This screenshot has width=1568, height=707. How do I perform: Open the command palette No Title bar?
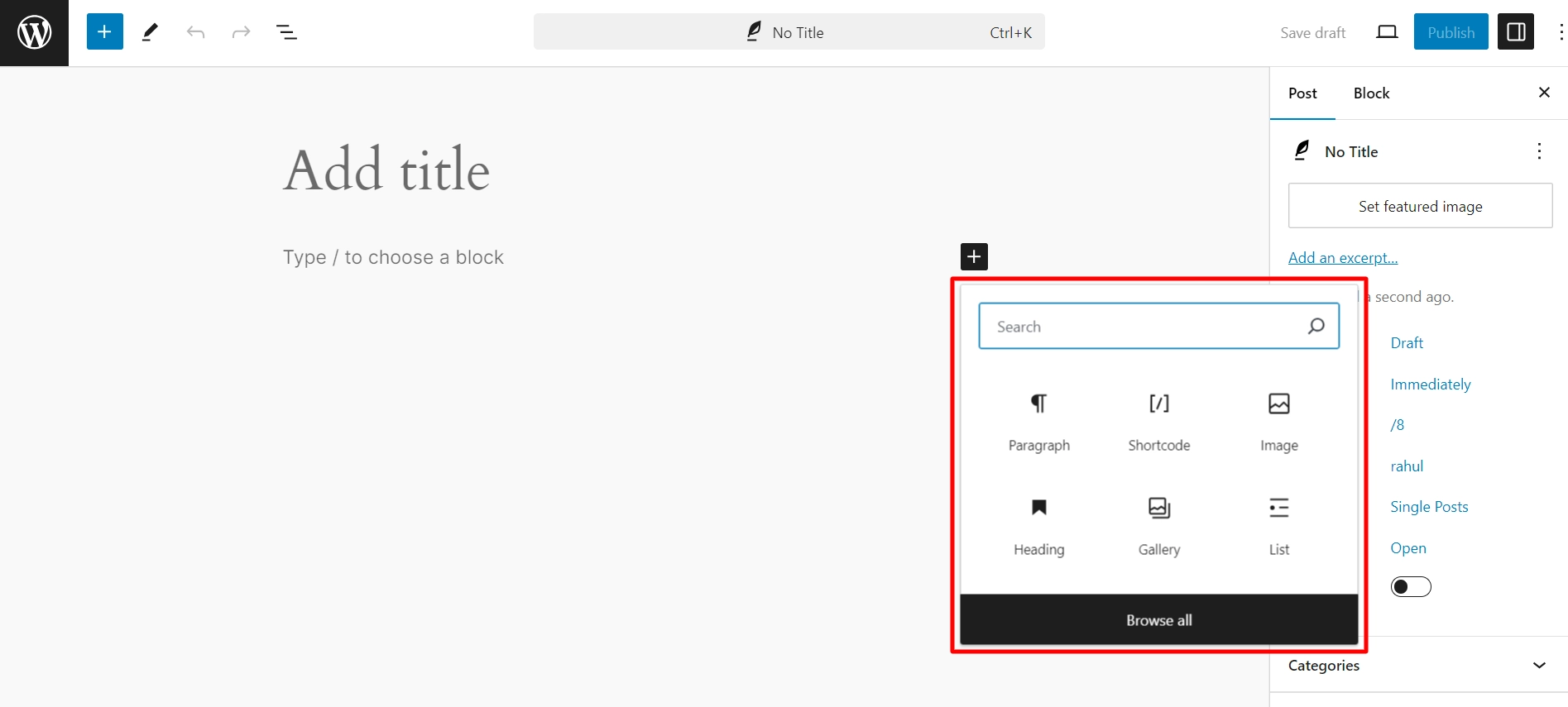click(789, 32)
